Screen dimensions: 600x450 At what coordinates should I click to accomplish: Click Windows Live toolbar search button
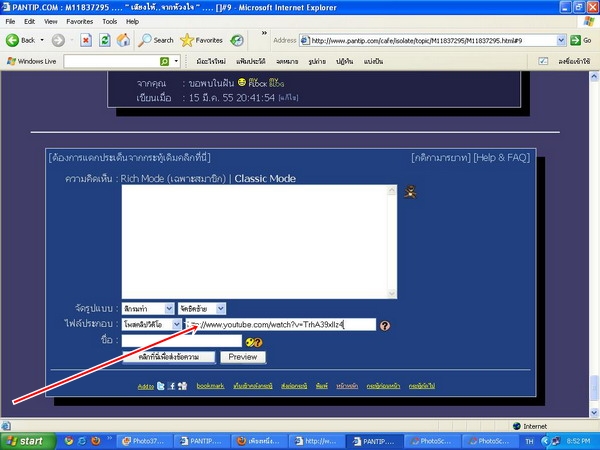coord(165,61)
